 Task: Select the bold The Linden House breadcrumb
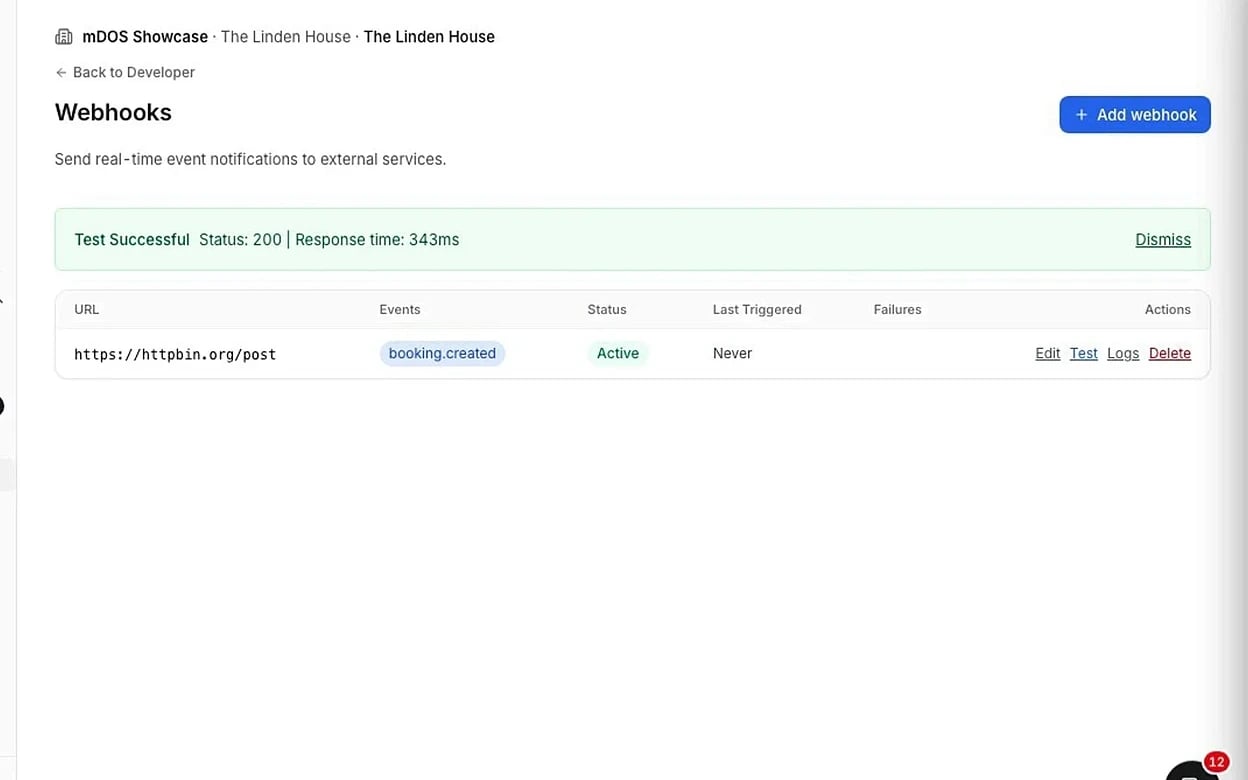tap(429, 37)
